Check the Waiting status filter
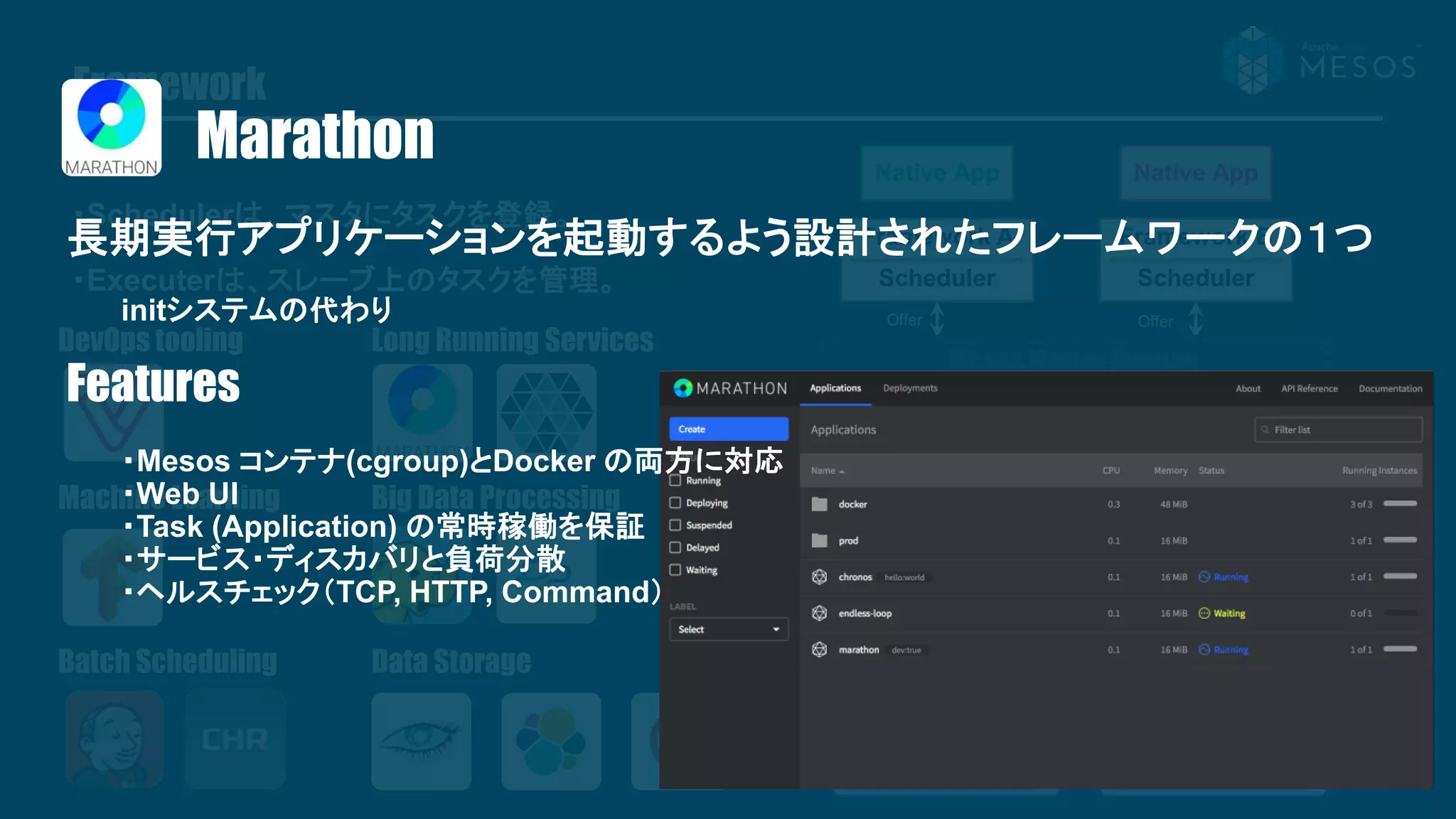1456x819 pixels. [x=675, y=569]
